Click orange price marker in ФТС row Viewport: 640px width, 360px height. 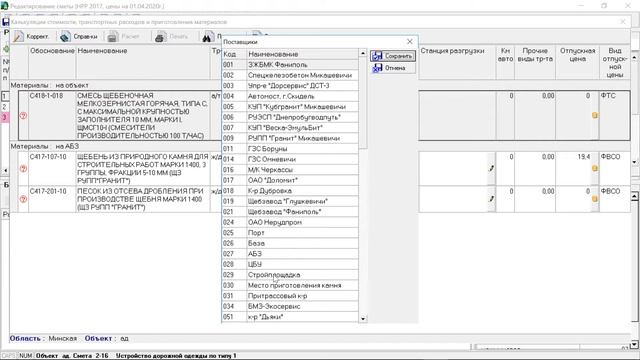(595, 116)
